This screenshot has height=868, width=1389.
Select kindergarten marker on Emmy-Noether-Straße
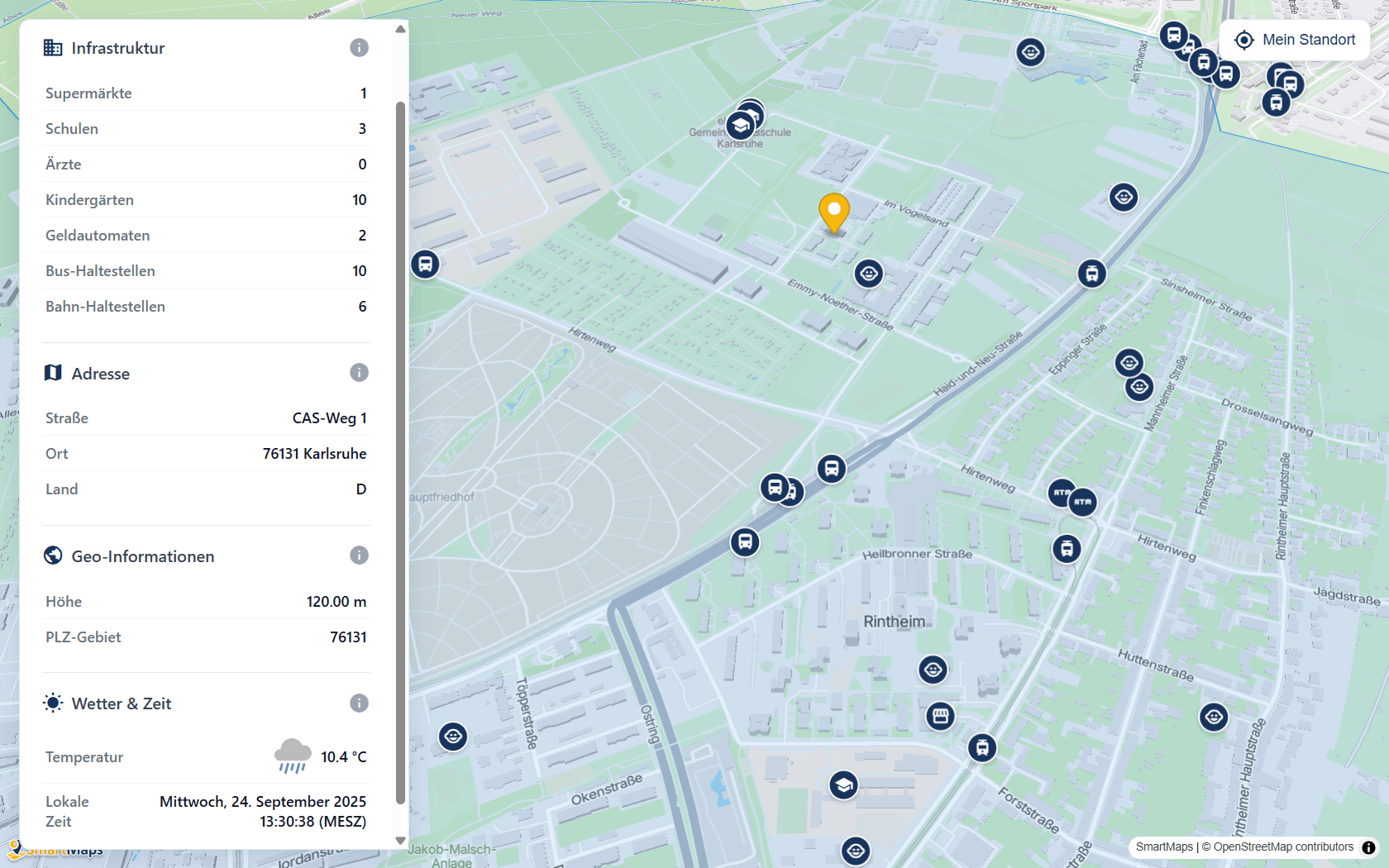[868, 274]
